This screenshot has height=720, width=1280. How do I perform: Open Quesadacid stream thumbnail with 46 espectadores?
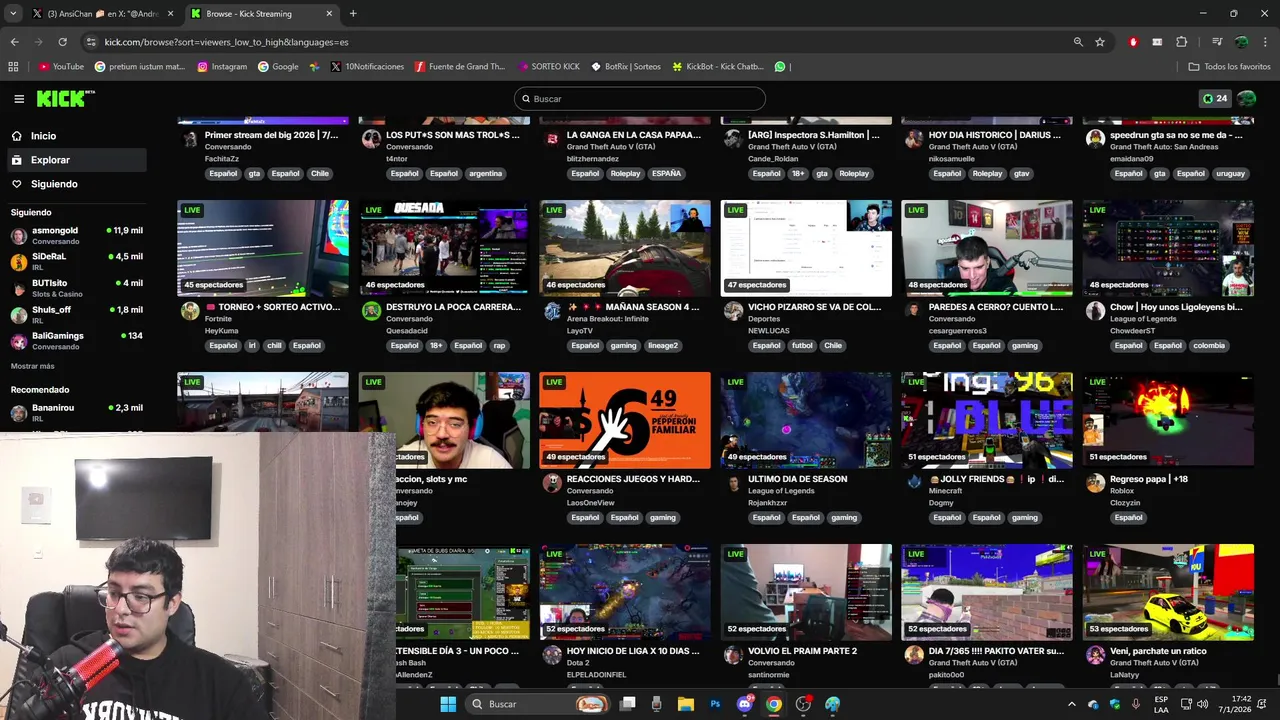(444, 248)
